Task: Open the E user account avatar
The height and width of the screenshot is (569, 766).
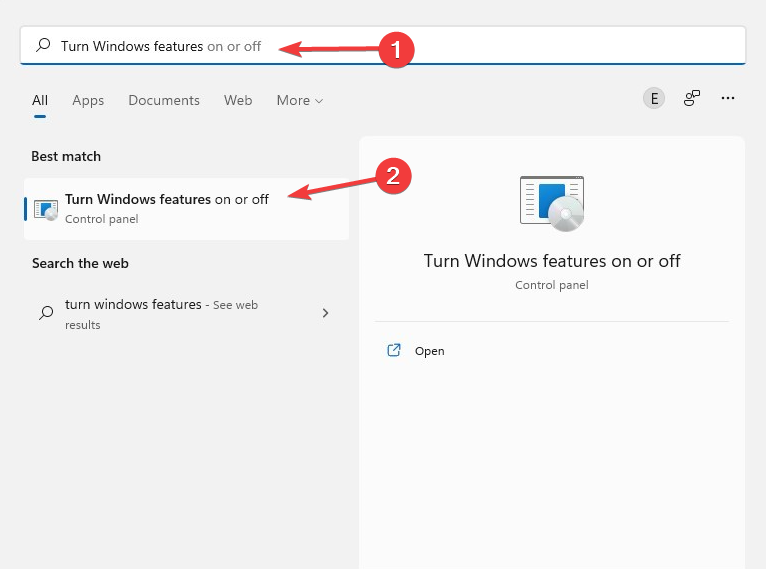Action: [x=654, y=98]
